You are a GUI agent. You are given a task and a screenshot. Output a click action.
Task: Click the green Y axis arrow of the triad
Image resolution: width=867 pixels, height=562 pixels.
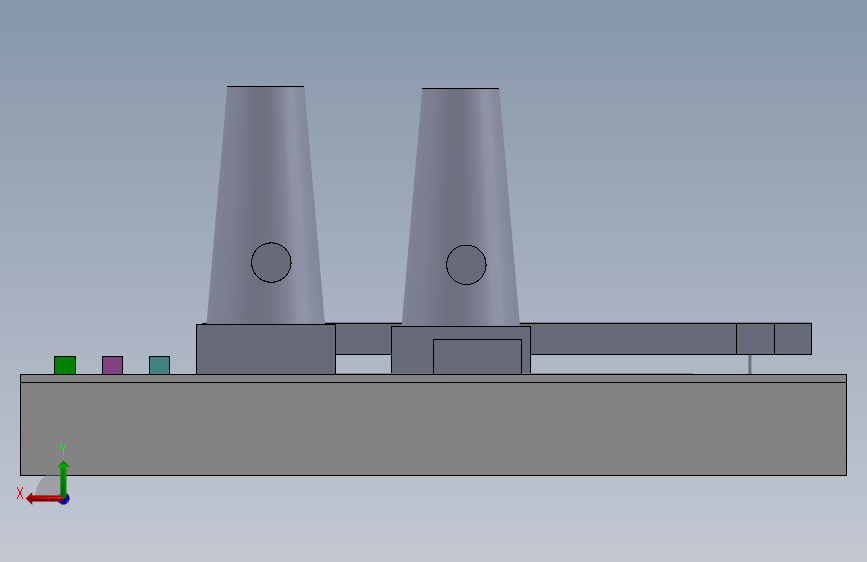pos(64,478)
